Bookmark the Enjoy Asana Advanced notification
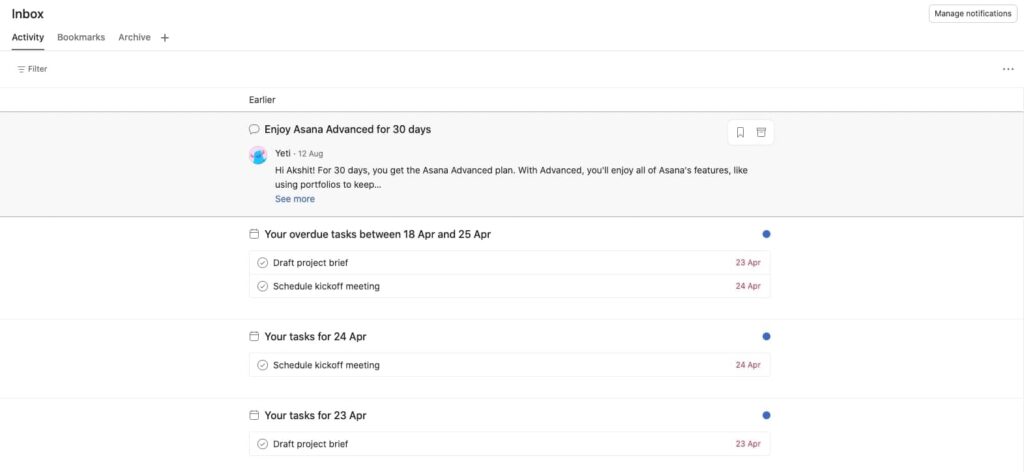 [740, 133]
